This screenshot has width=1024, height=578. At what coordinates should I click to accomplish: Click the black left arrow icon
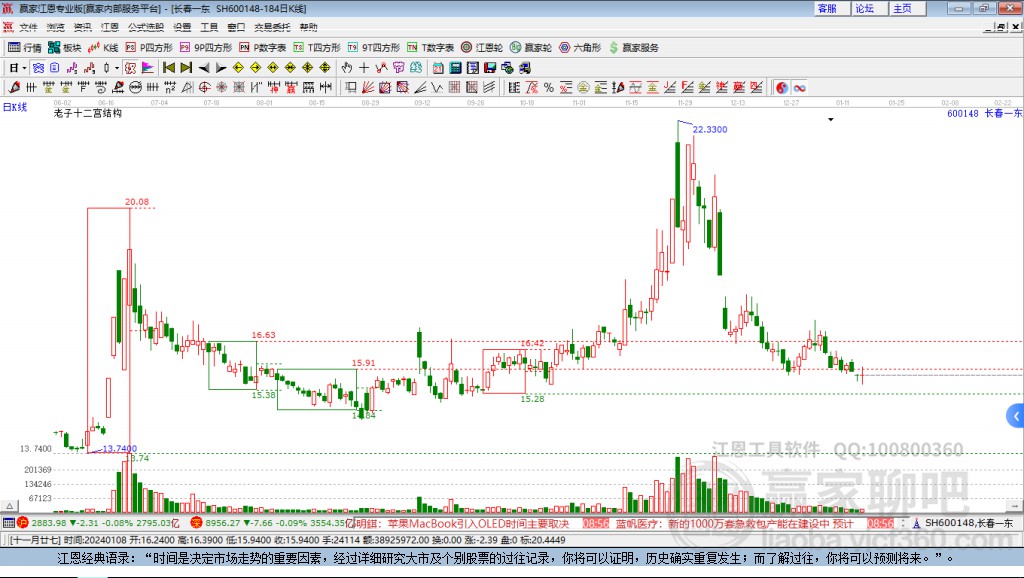tap(204, 67)
